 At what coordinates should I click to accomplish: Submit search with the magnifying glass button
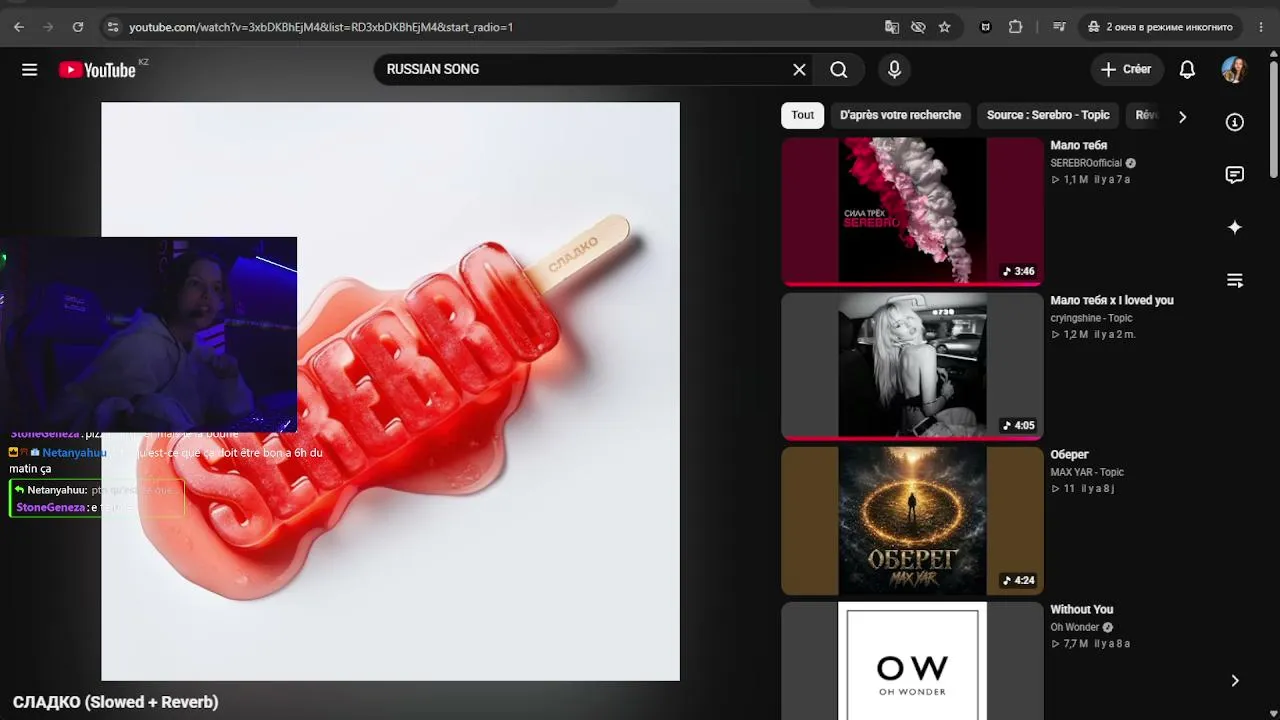[x=839, y=69]
